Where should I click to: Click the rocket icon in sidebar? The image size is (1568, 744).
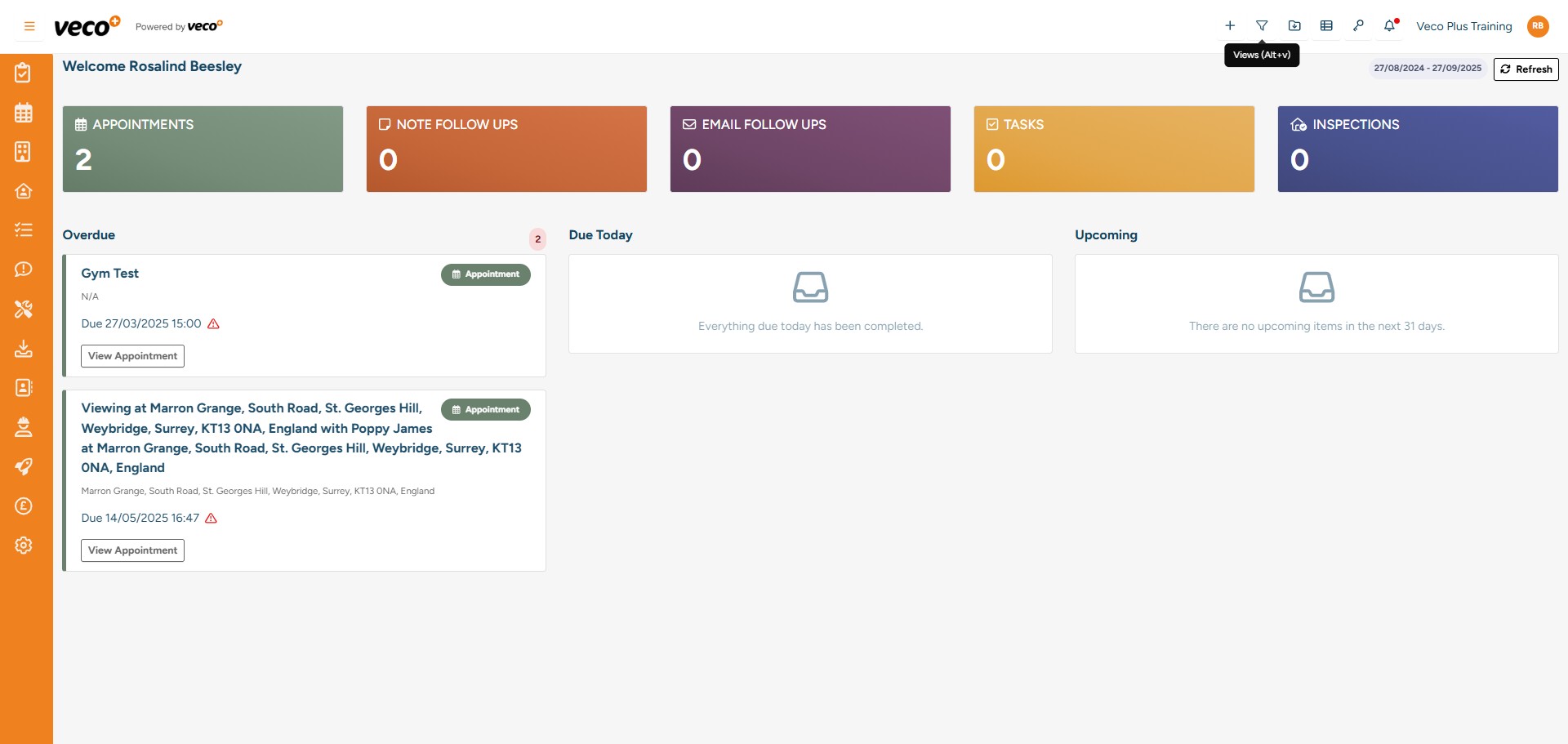[24, 467]
